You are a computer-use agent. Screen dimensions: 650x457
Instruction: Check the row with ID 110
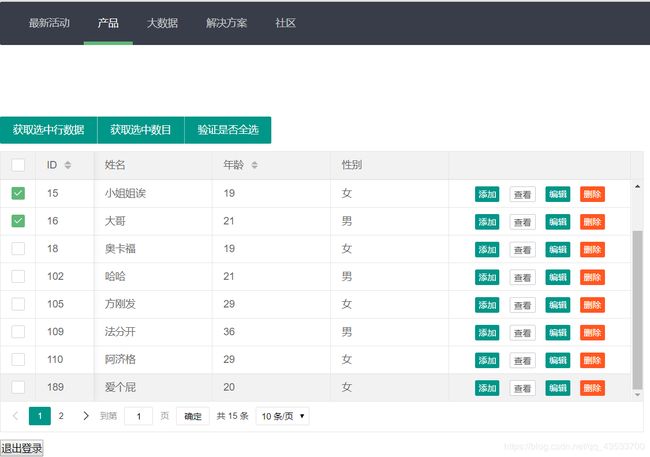[18, 360]
